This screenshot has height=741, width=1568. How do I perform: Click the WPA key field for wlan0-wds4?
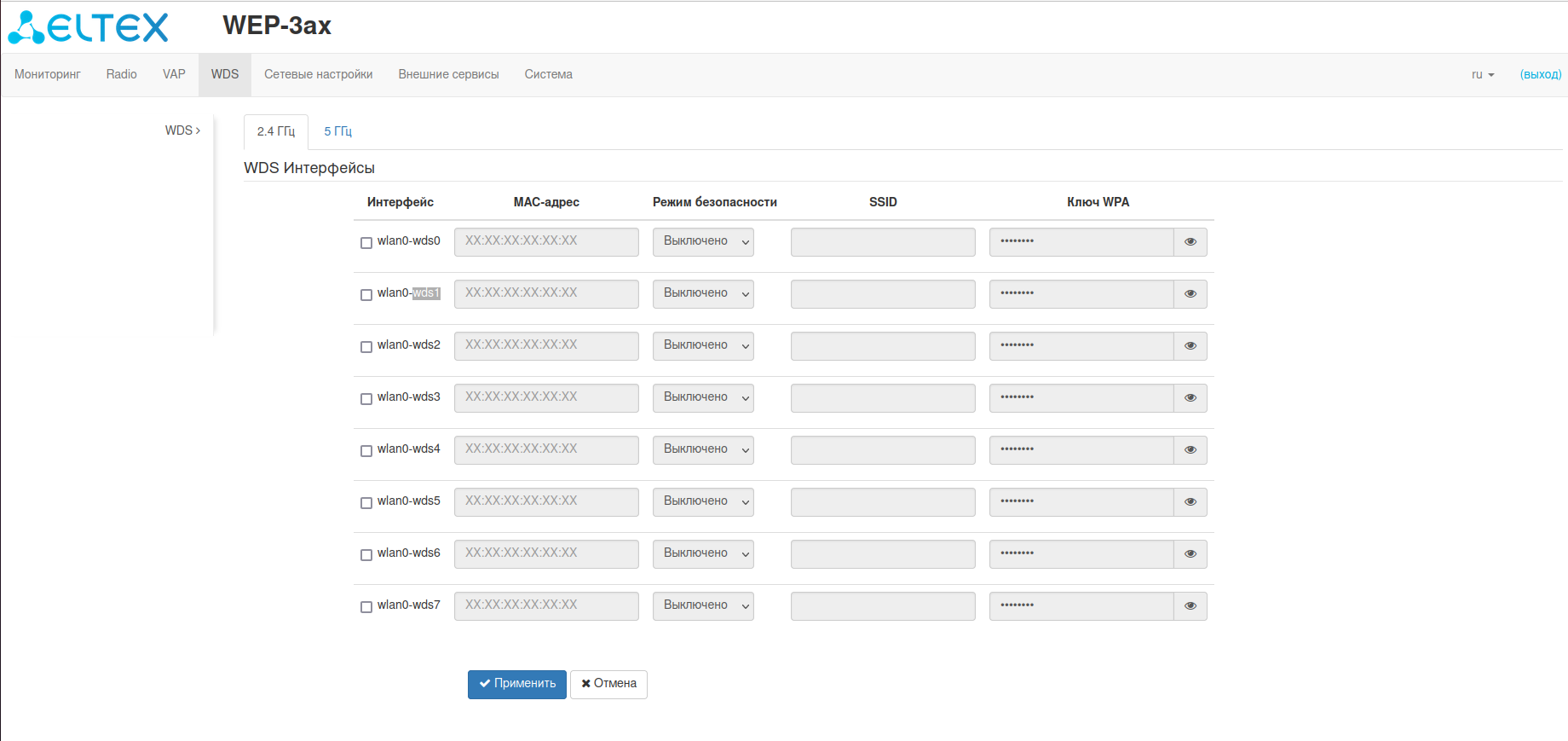[x=1081, y=450]
